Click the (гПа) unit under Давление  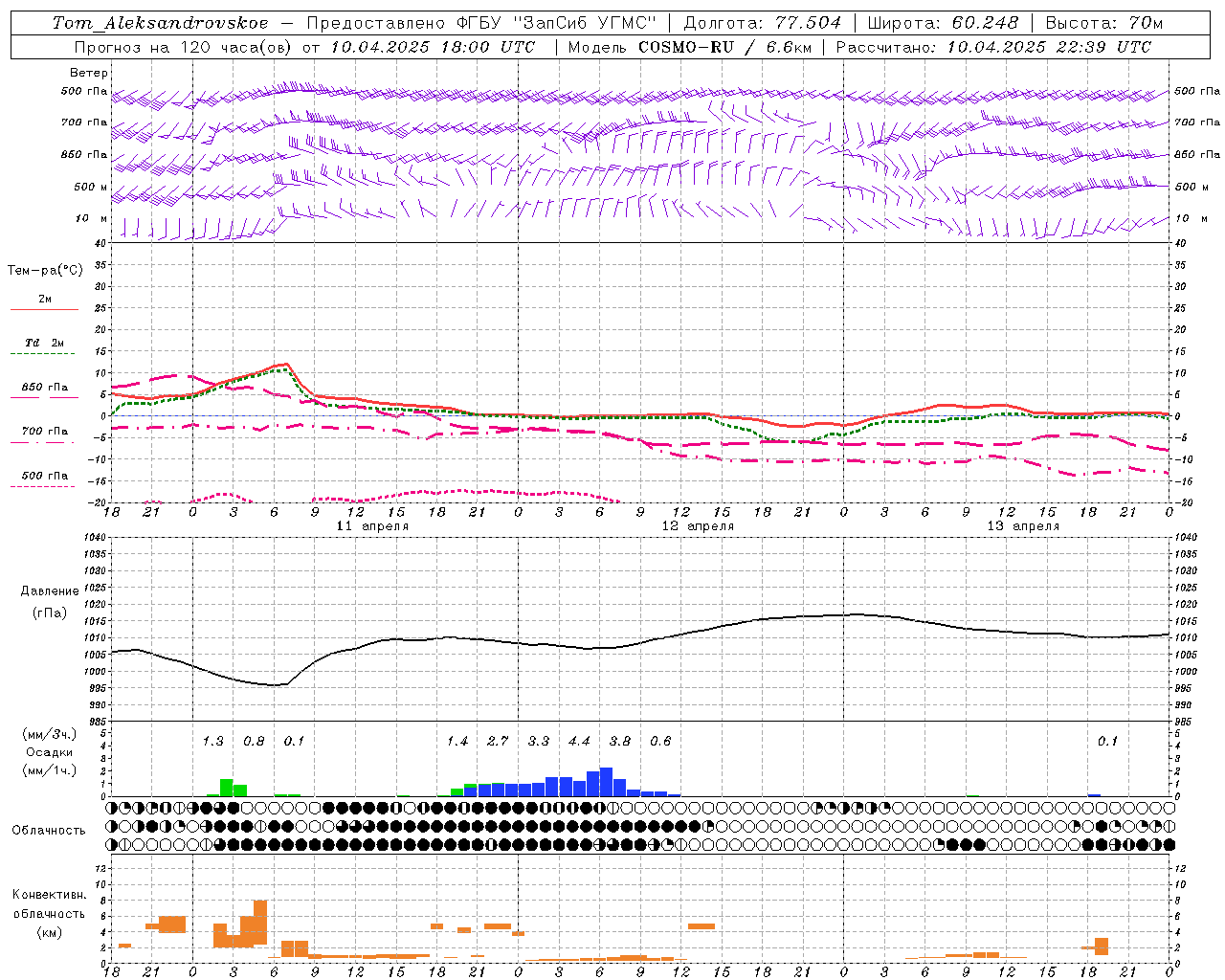pos(50,613)
